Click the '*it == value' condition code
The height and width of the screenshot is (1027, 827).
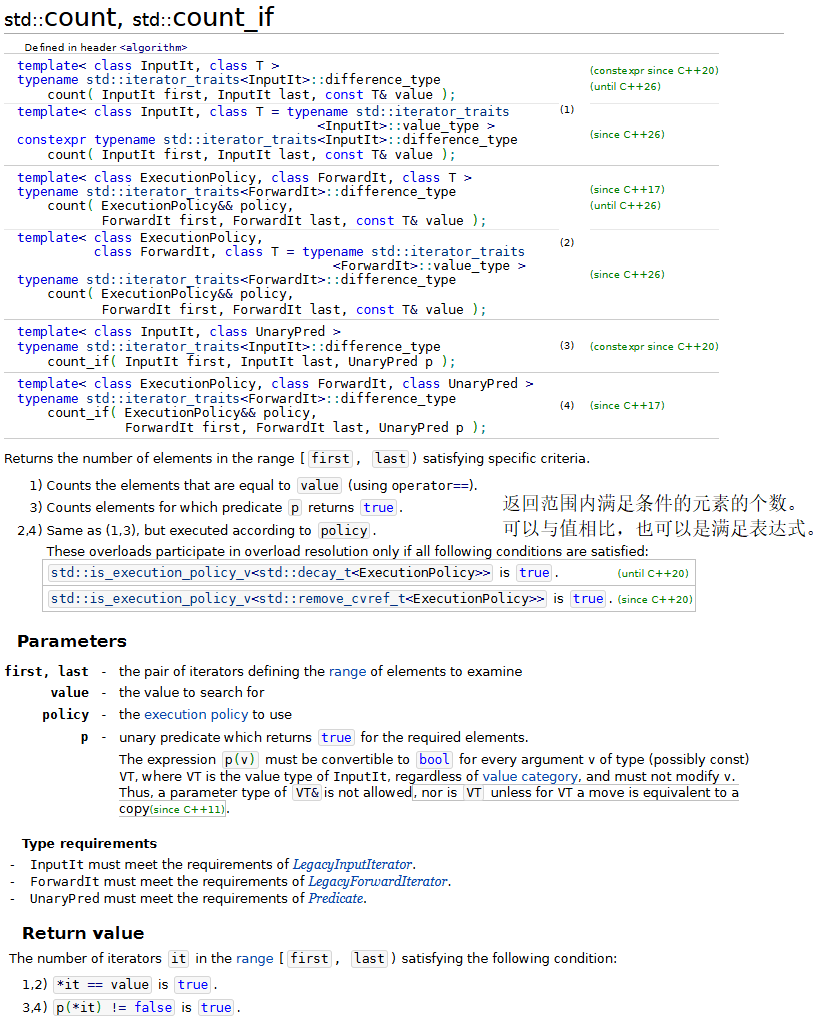click(102, 984)
